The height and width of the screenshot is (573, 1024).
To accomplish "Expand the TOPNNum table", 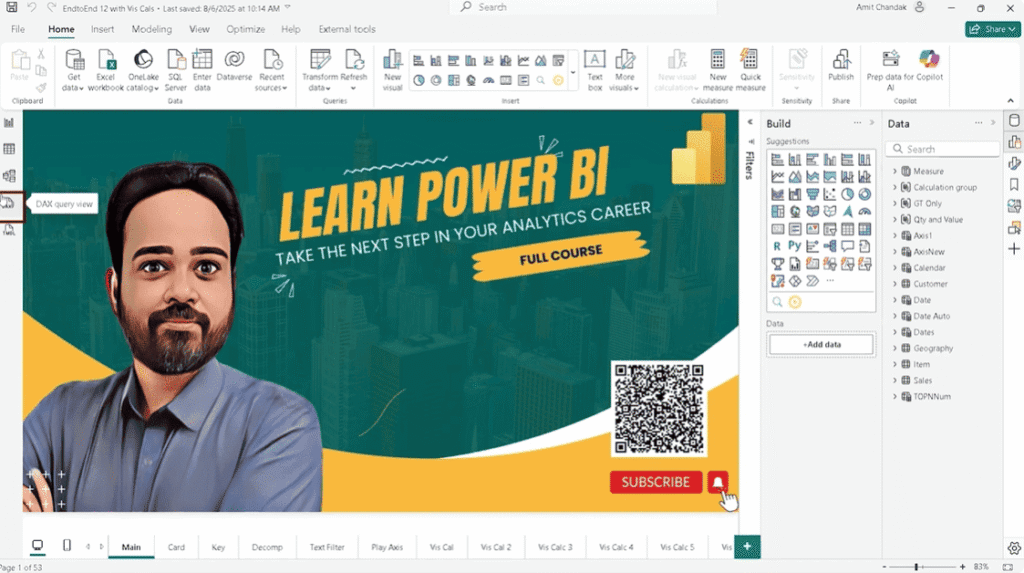I will click(895, 397).
